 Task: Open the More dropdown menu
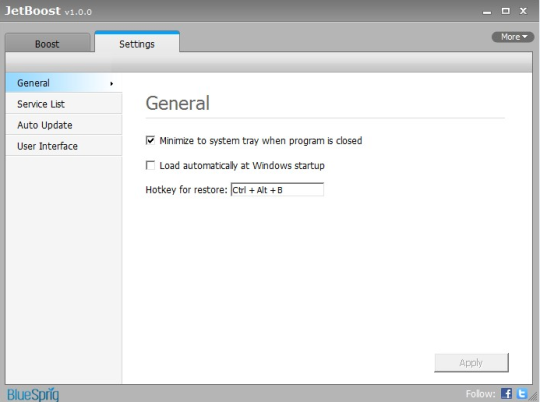pyautogui.click(x=513, y=37)
